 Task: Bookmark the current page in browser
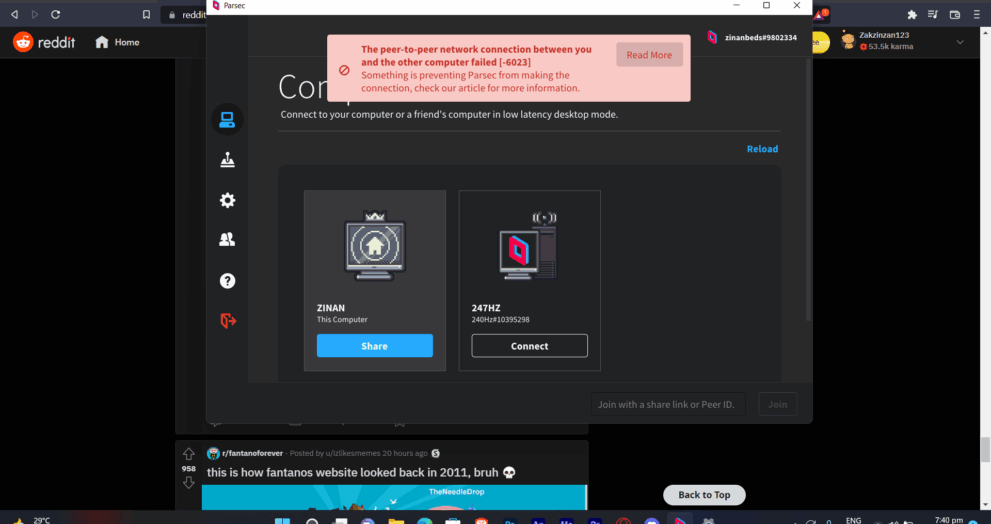147,14
